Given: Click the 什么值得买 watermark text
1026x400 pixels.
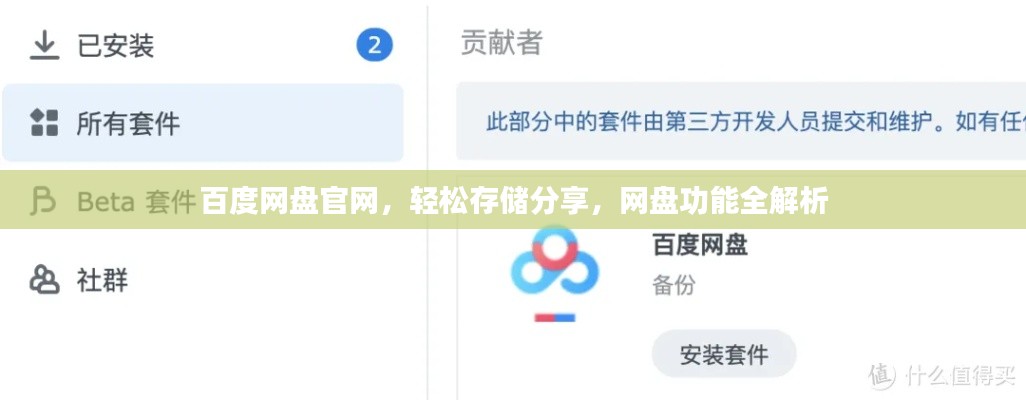Looking at the screenshot, I should [960, 376].
